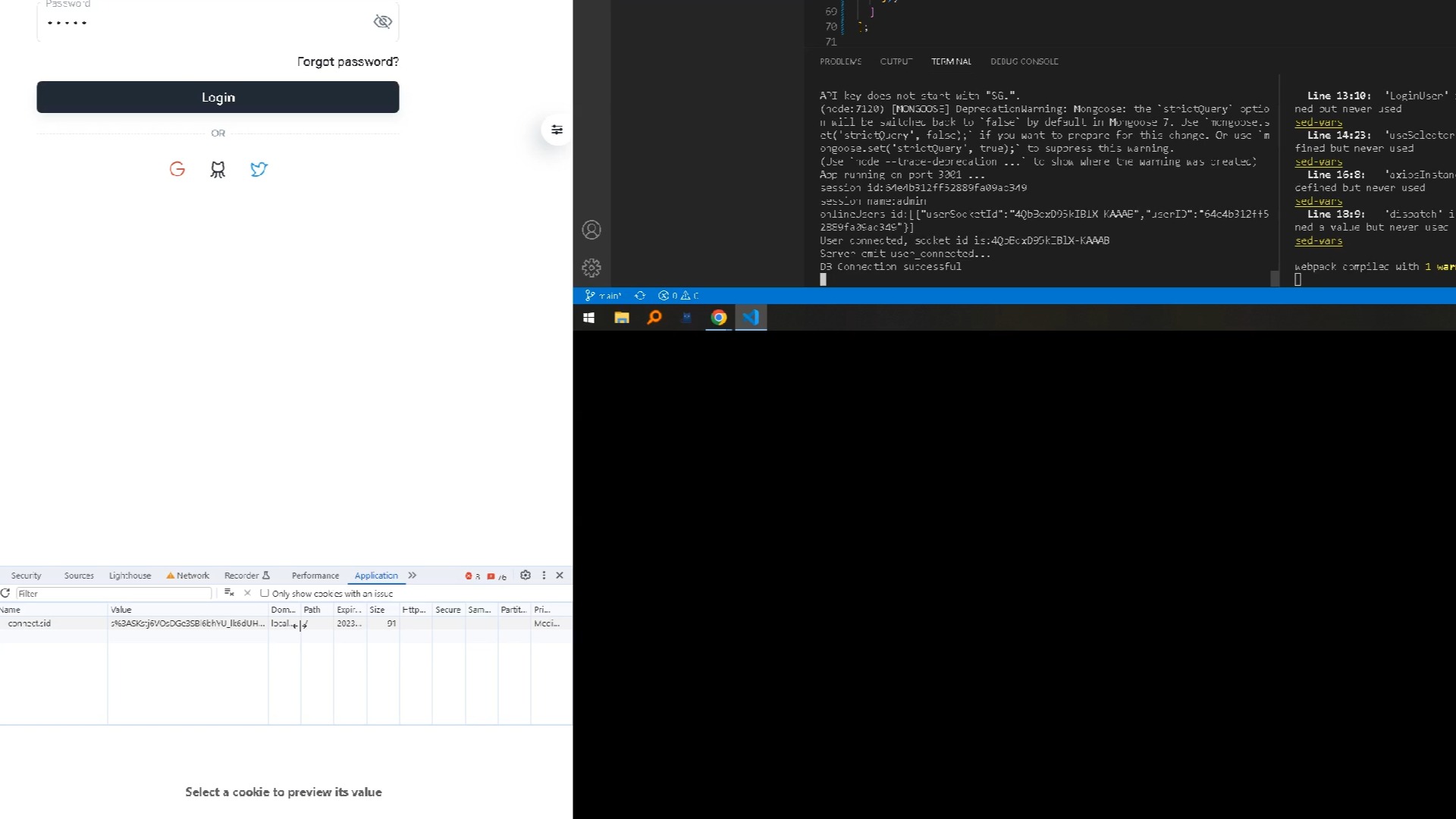Screen dimensions: 1456x819
Task: Open the filter sliders control on the page
Action: pos(557,130)
